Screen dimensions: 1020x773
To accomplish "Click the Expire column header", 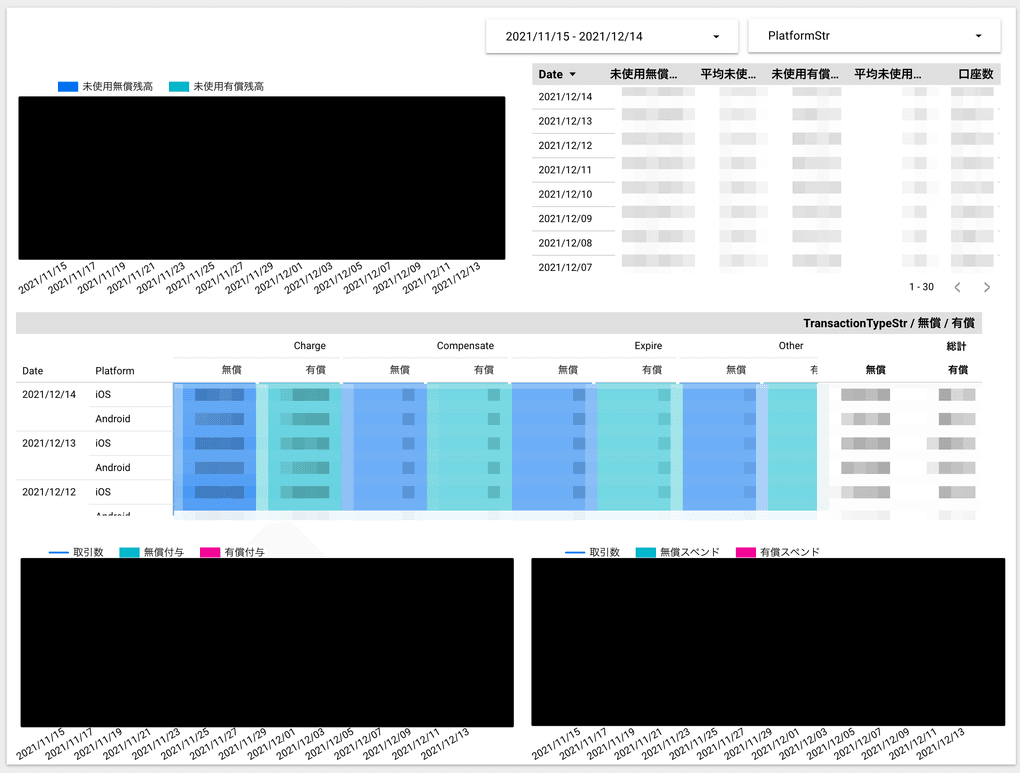I will (648, 346).
